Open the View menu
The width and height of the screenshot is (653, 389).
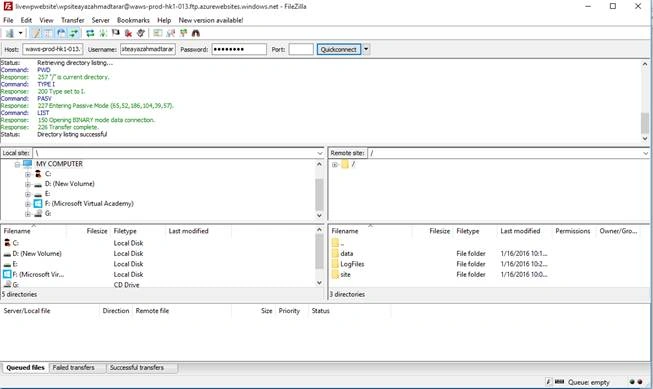[46, 20]
